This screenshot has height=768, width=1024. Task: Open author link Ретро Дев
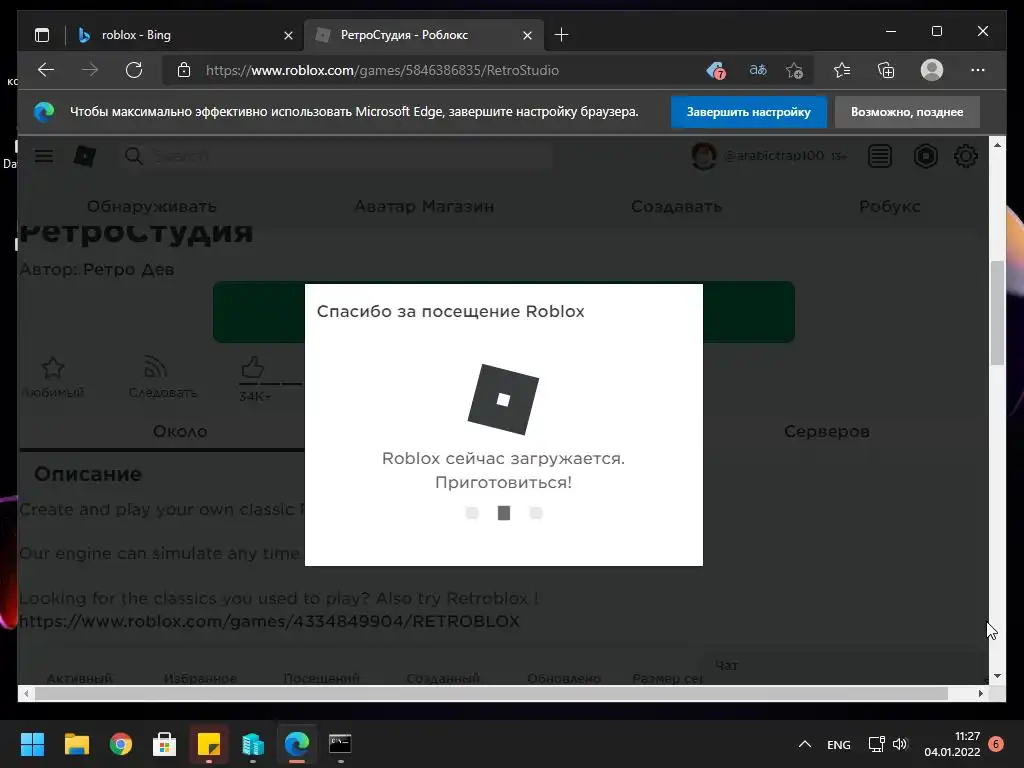[129, 269]
